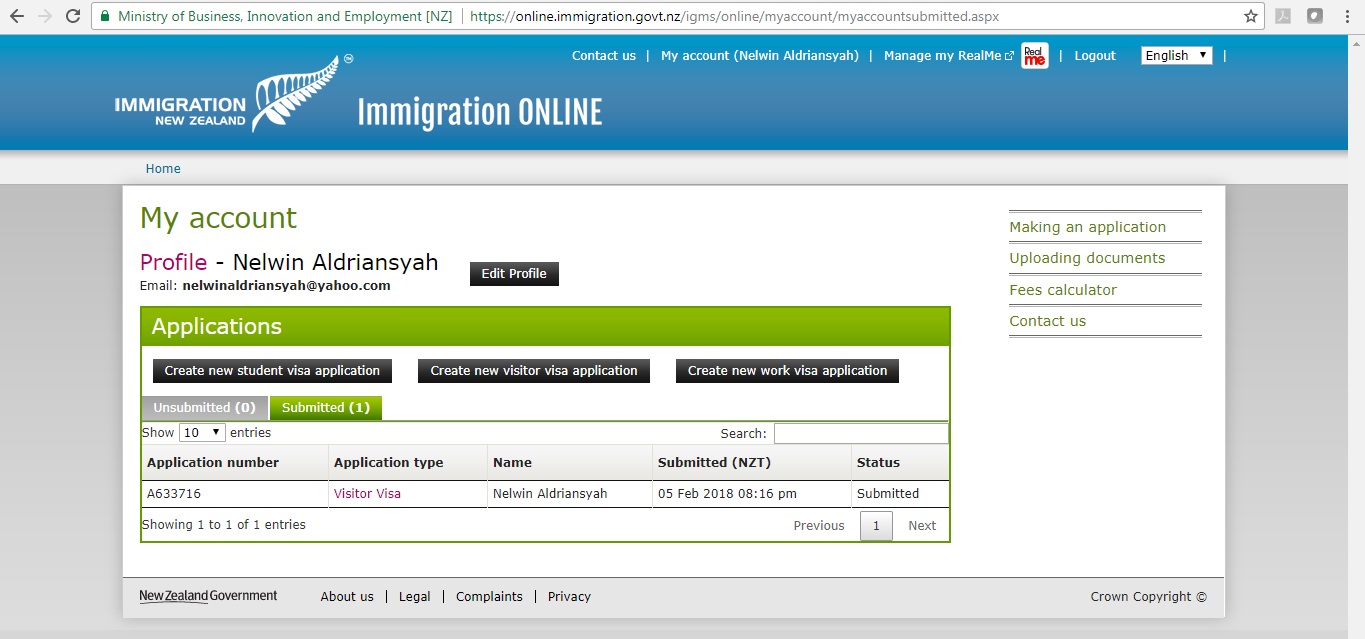Open the English language dropdown
This screenshot has width=1365, height=639.
tap(1176, 56)
